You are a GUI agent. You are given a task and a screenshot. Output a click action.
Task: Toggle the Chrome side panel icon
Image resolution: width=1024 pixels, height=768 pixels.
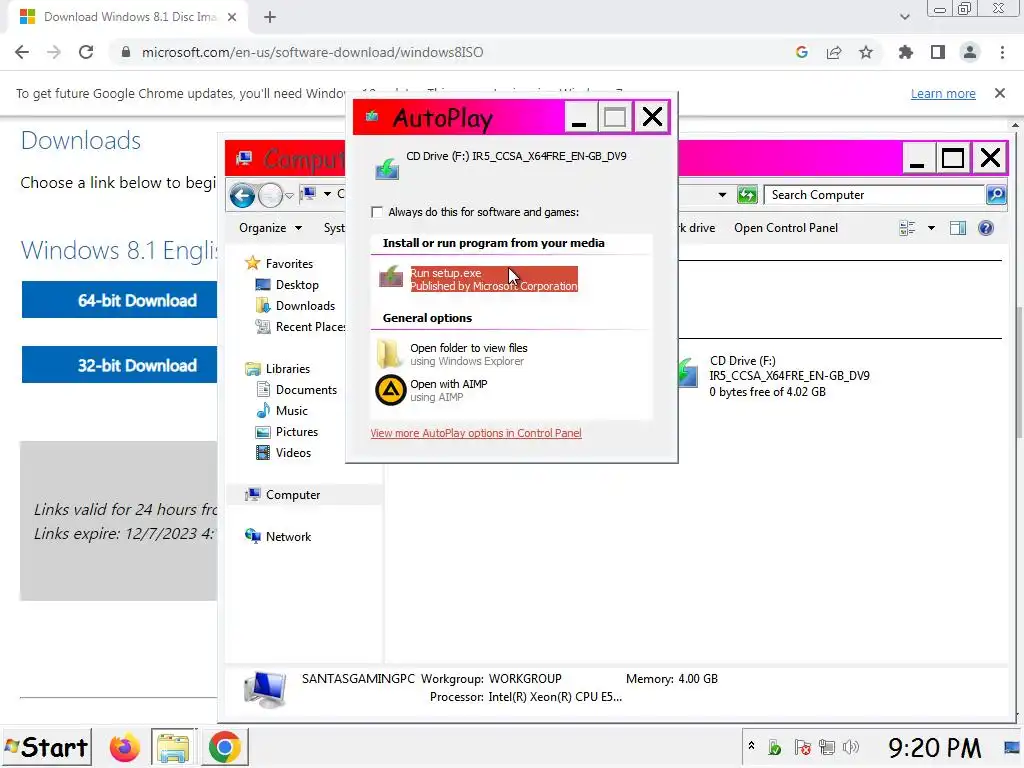click(938, 52)
